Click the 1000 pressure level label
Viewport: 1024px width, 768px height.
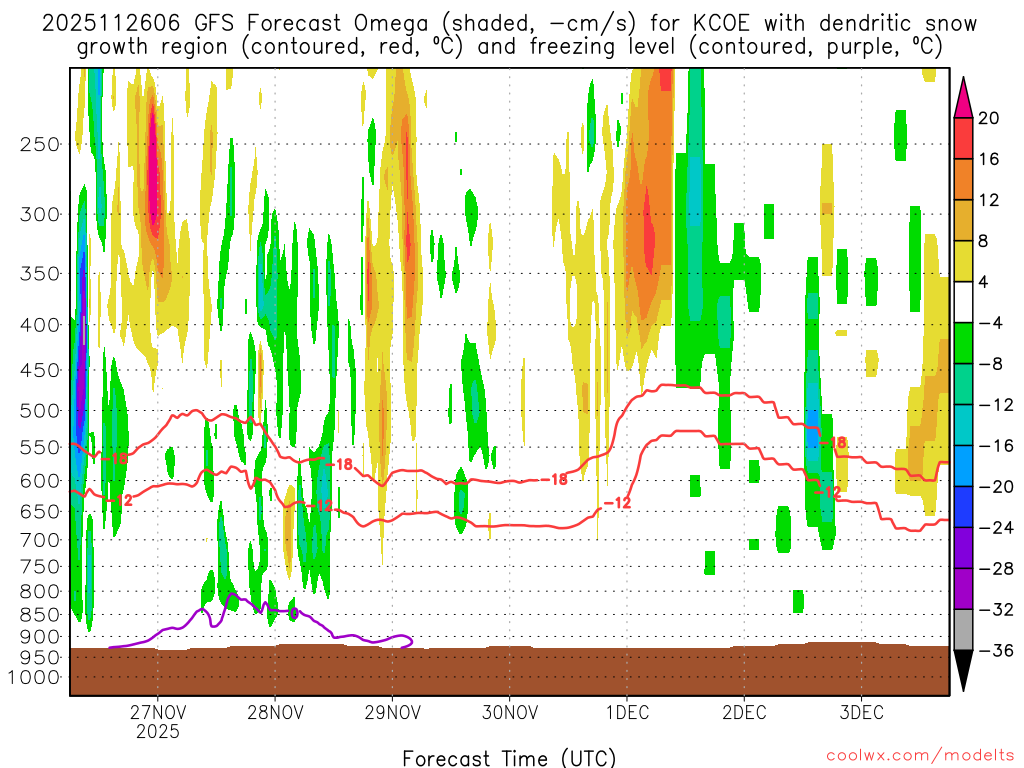tap(34, 677)
